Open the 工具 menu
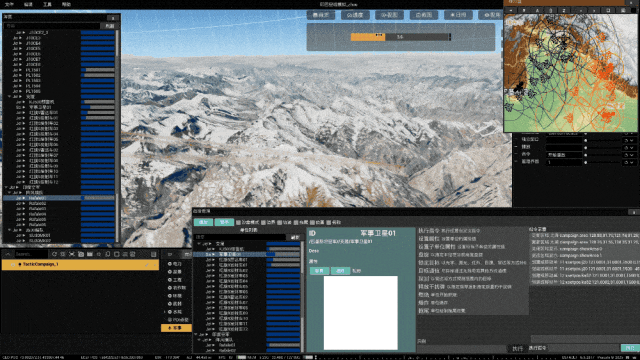The height and width of the screenshot is (360, 640). tap(47, 4)
